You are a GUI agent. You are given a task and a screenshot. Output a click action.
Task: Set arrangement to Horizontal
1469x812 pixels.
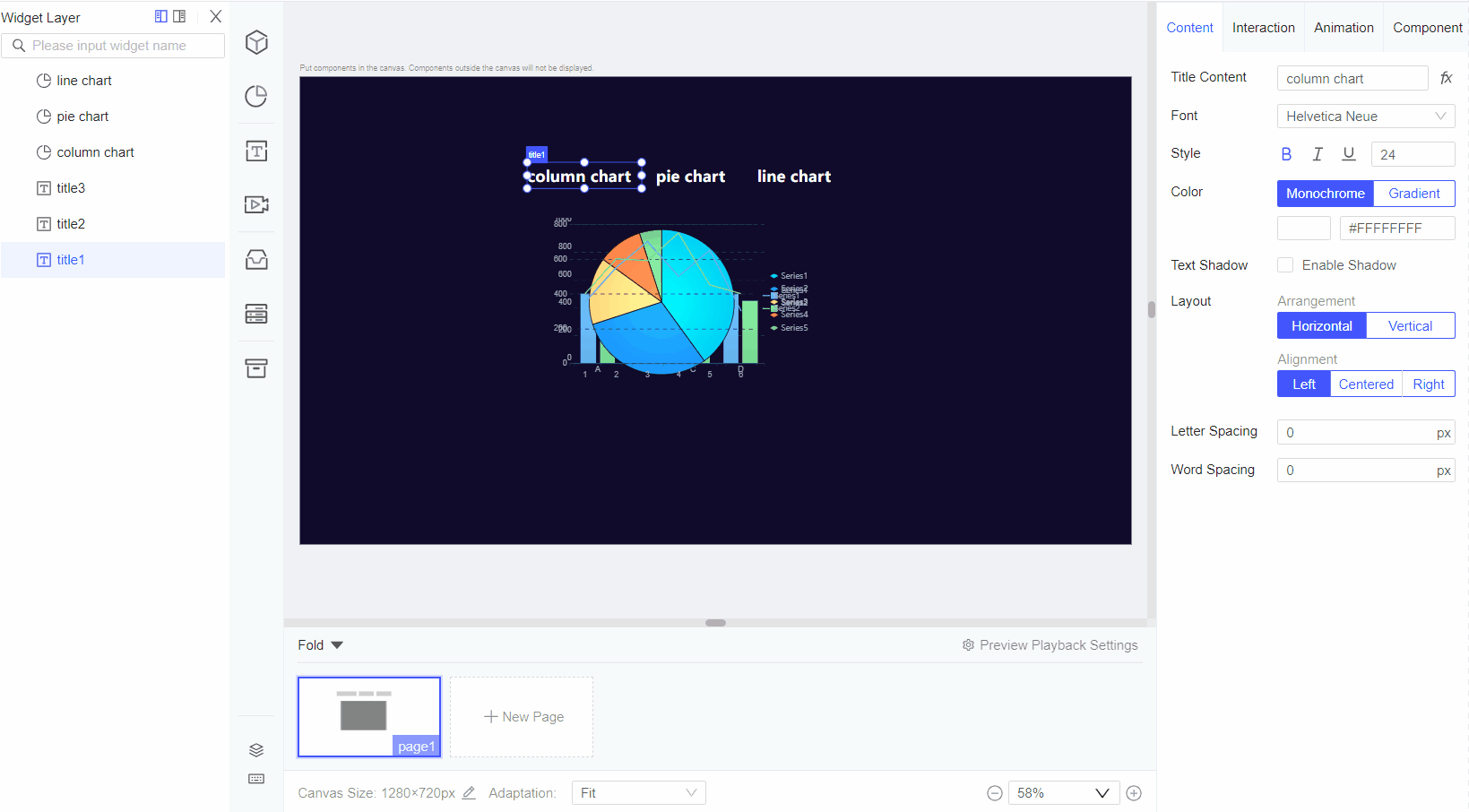[1322, 326]
